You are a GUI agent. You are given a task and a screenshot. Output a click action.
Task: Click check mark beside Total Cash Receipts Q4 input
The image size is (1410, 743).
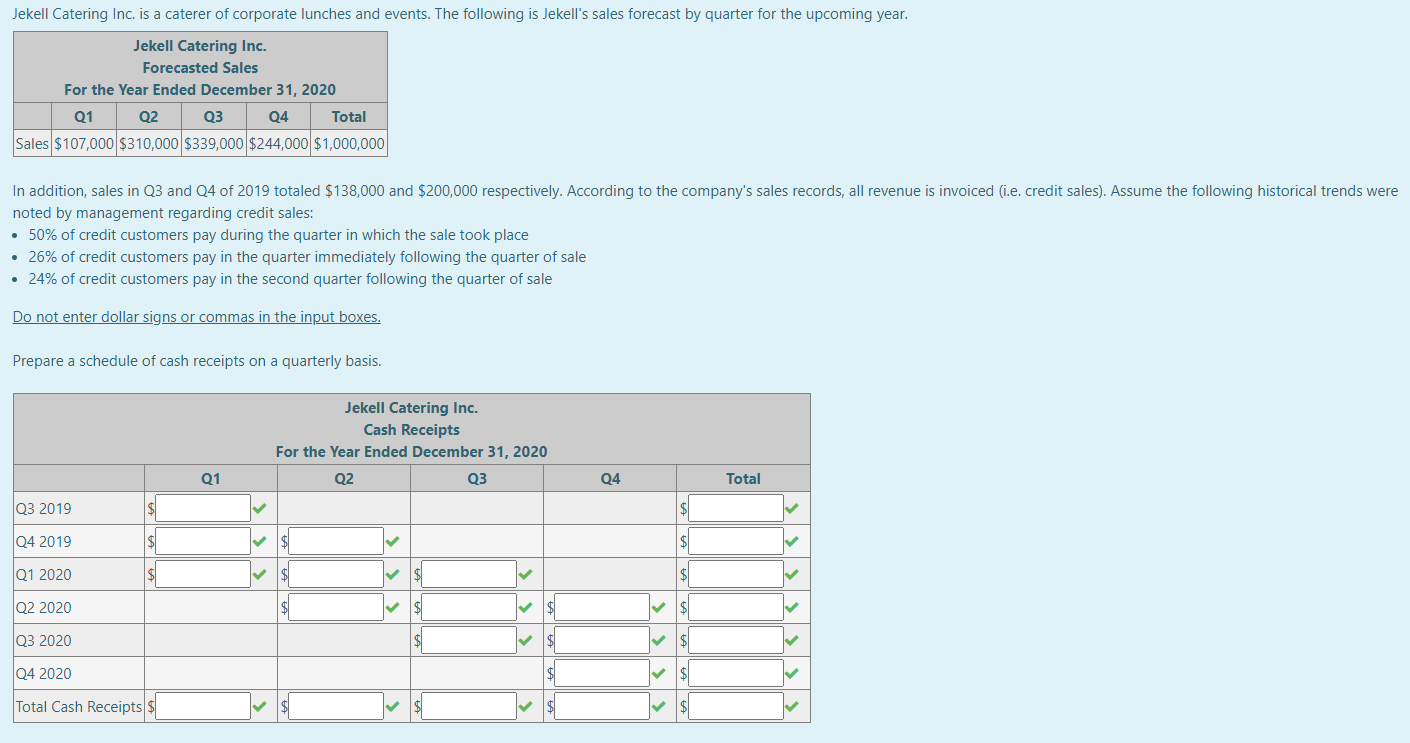tap(658, 707)
